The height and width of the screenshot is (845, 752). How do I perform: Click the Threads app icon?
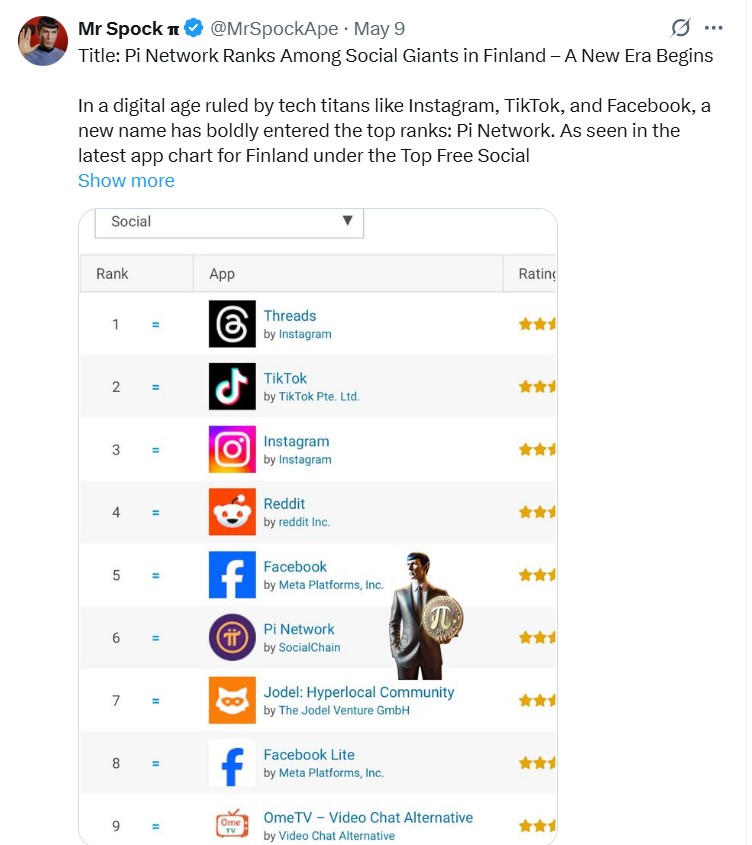[232, 324]
